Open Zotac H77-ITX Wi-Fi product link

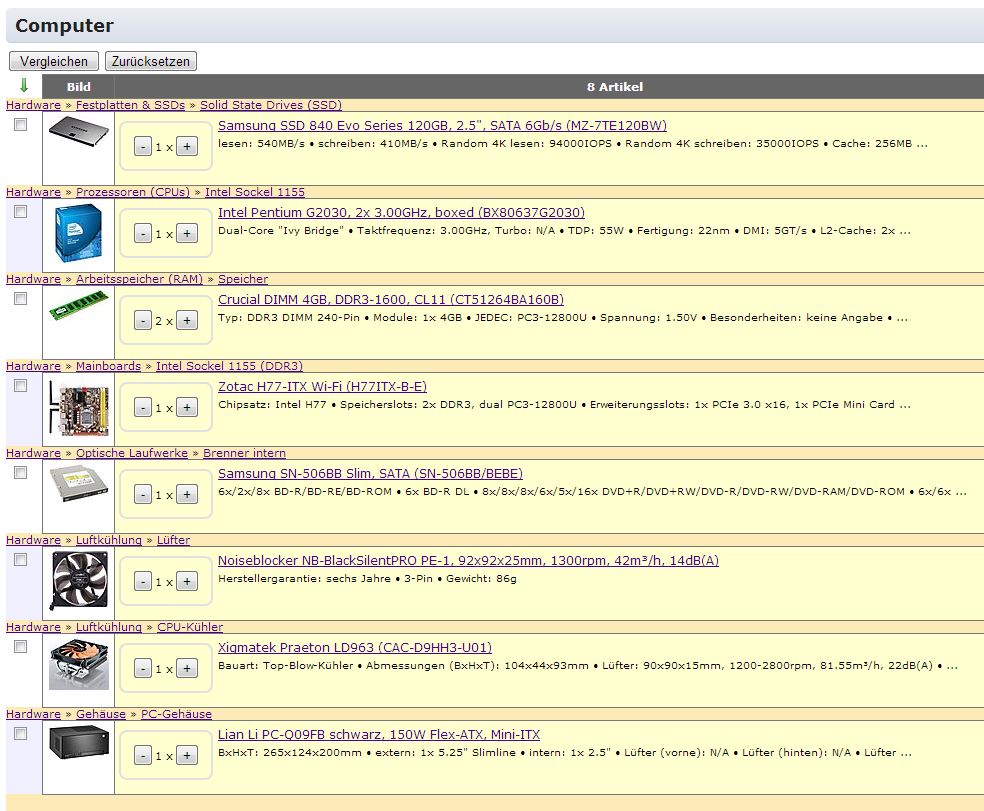pos(323,387)
